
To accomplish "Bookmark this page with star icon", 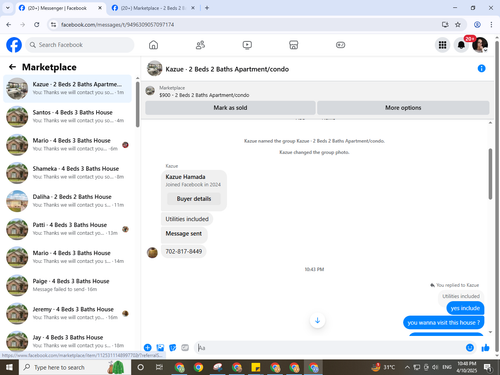I will 458,24.
